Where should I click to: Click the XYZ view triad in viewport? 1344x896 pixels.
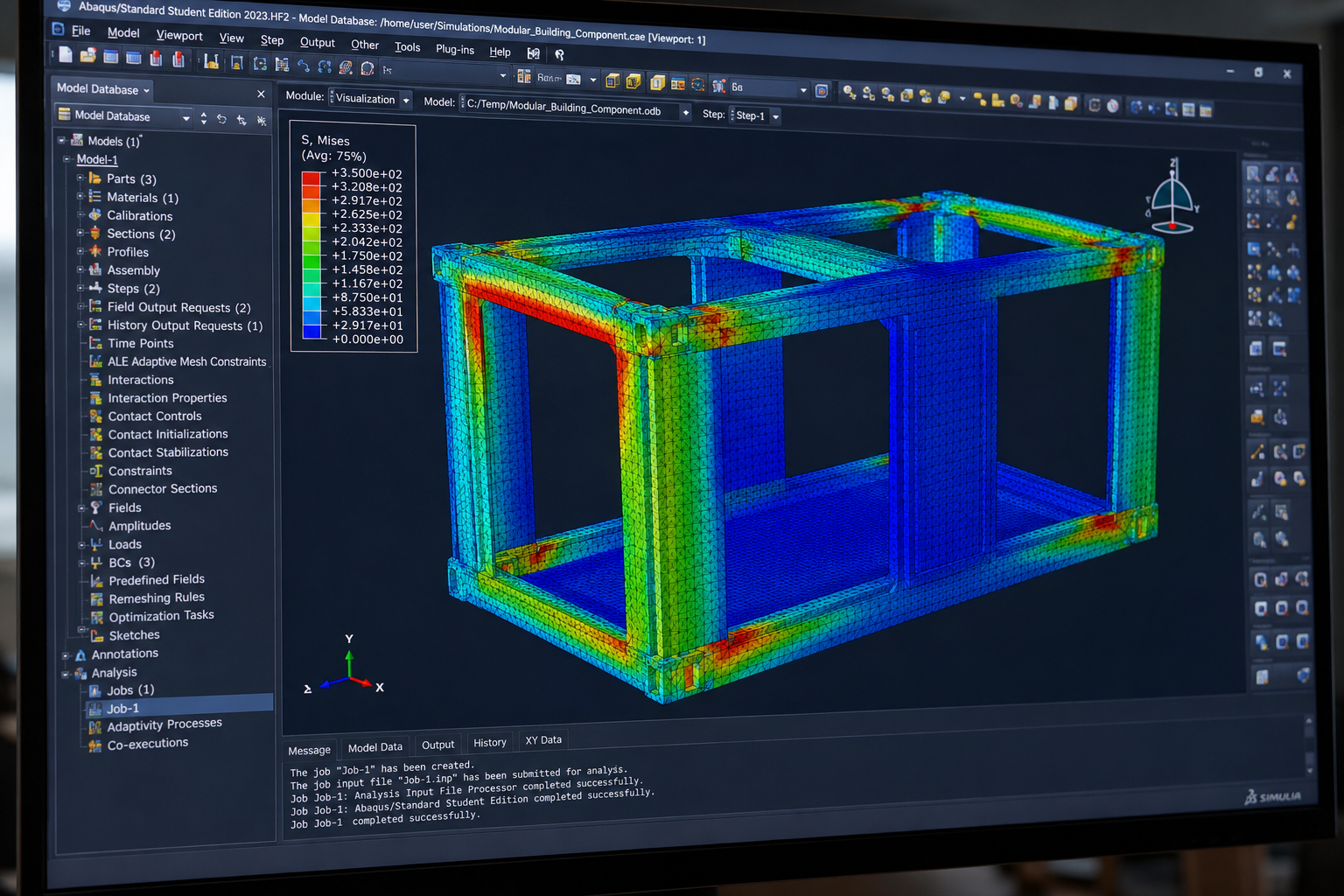(345, 666)
